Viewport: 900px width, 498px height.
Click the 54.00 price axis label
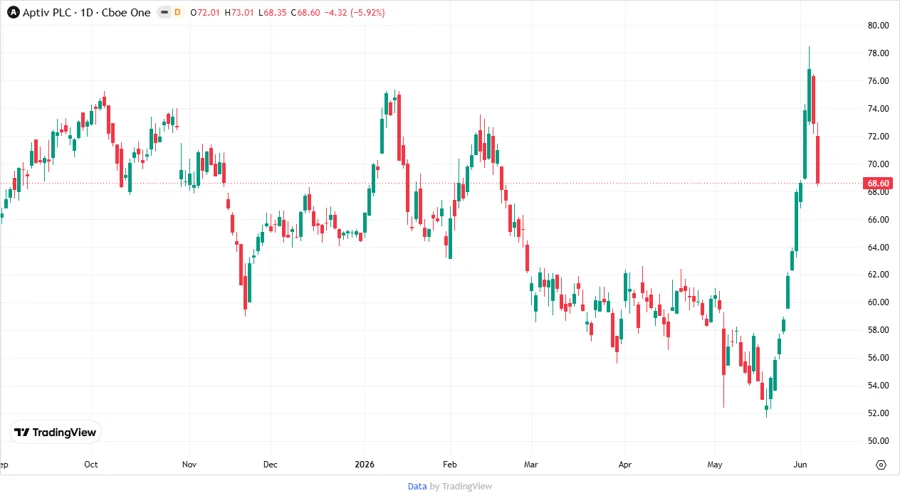pyautogui.click(x=878, y=385)
